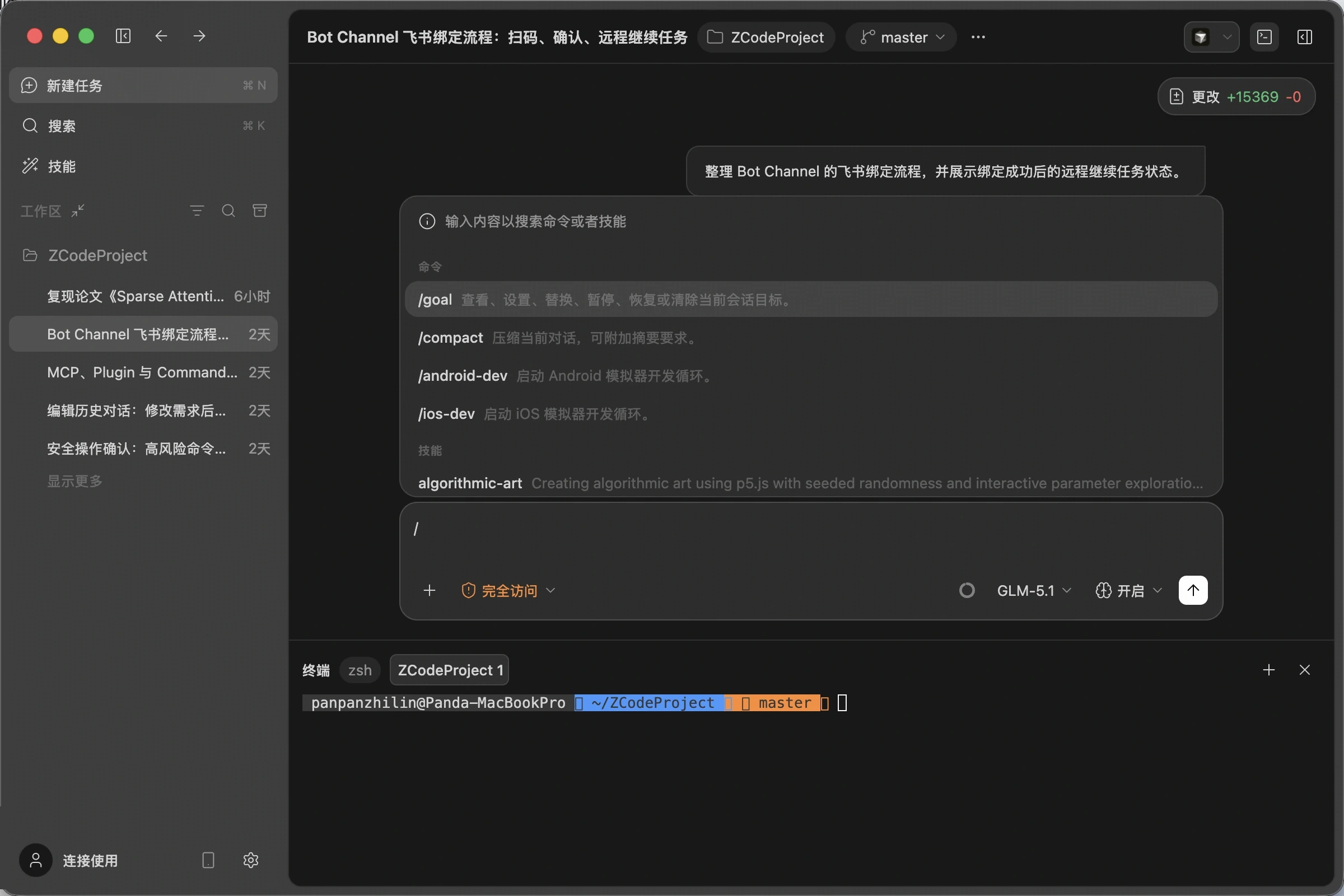Add a new terminal with plus icon

(x=1268, y=670)
